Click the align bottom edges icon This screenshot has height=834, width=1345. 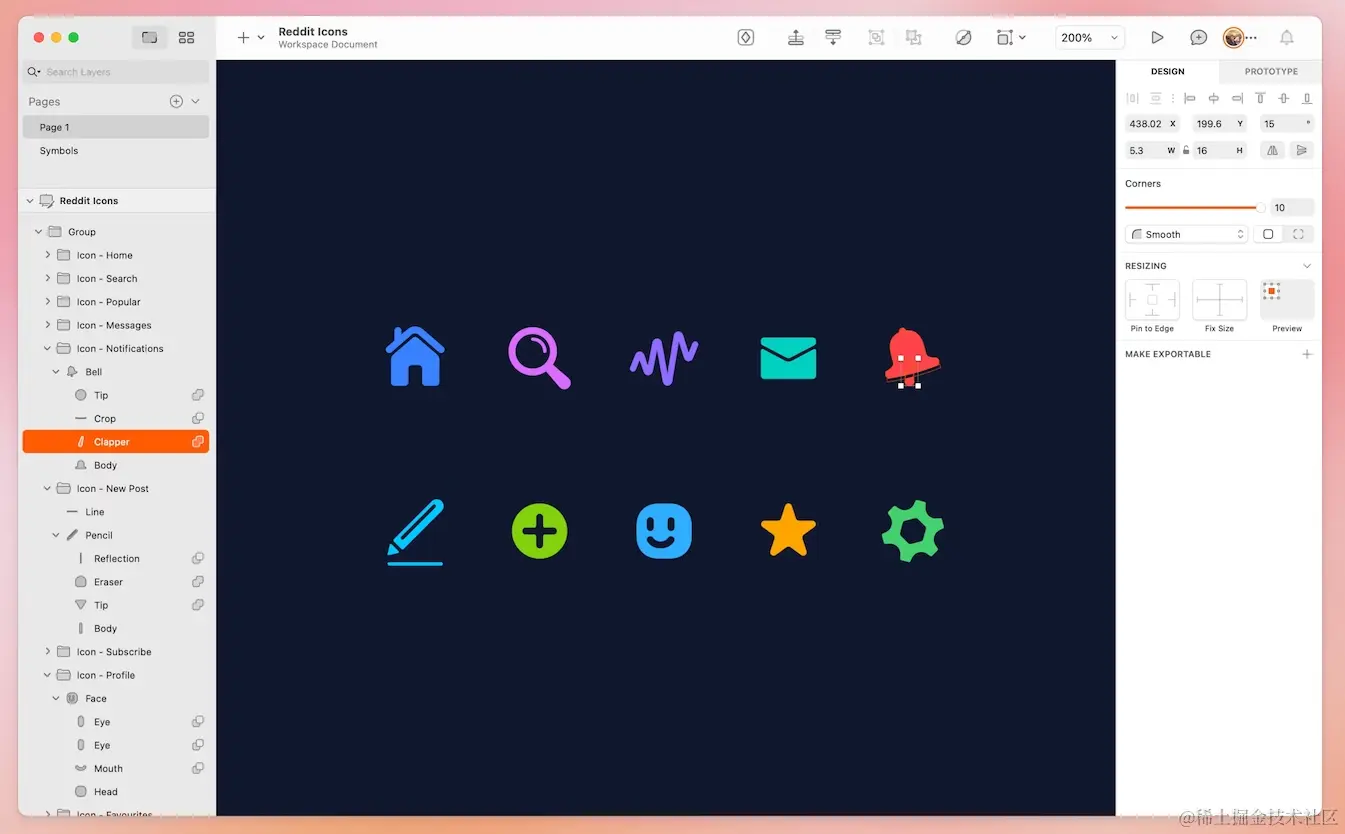tap(1307, 98)
